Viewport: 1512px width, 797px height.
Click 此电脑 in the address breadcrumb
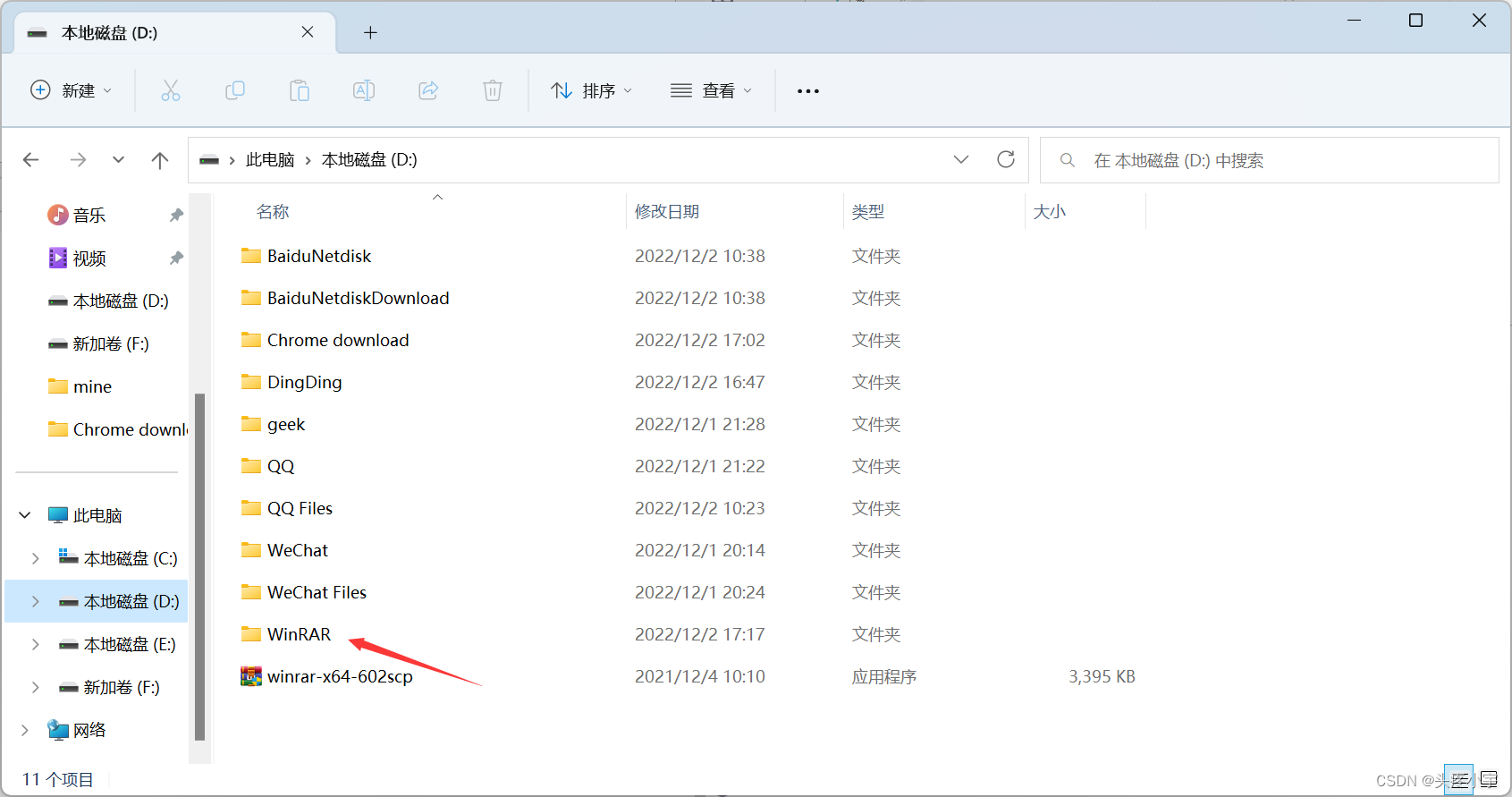[270, 160]
